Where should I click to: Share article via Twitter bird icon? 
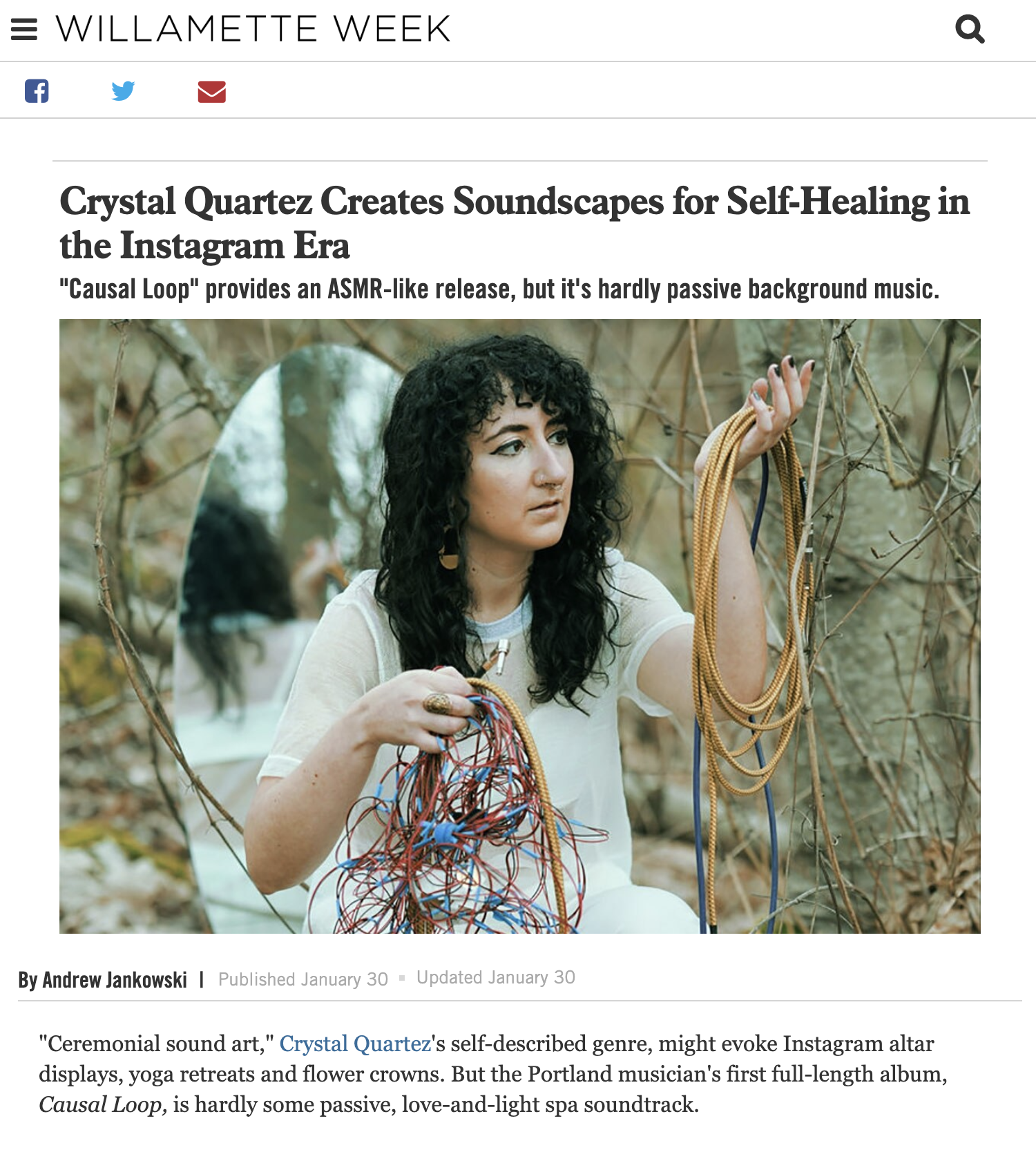[123, 91]
